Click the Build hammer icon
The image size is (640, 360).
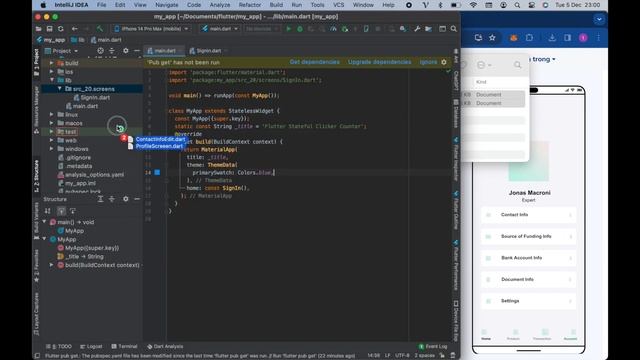click(100, 29)
